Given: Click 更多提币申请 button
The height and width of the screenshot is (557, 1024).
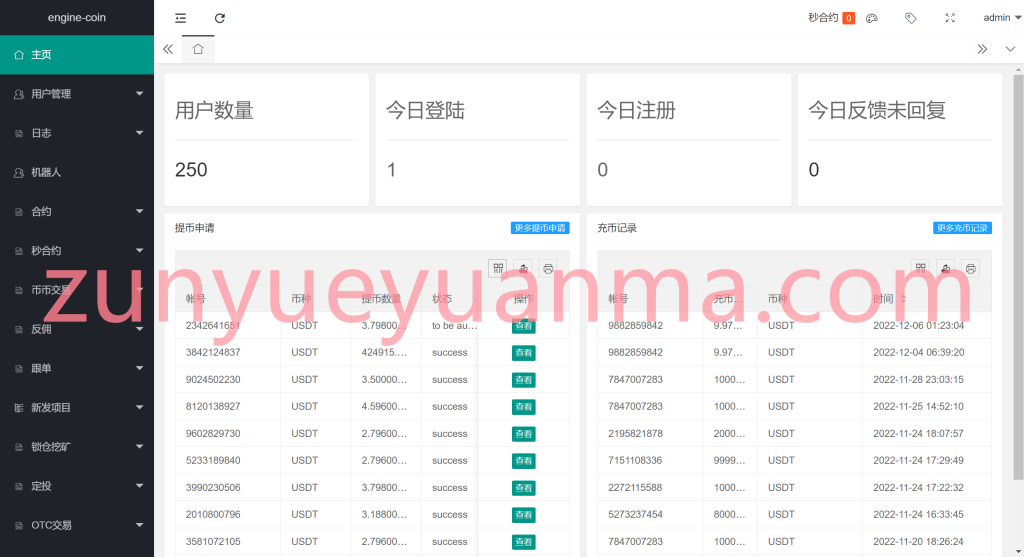Looking at the screenshot, I should 540,228.
